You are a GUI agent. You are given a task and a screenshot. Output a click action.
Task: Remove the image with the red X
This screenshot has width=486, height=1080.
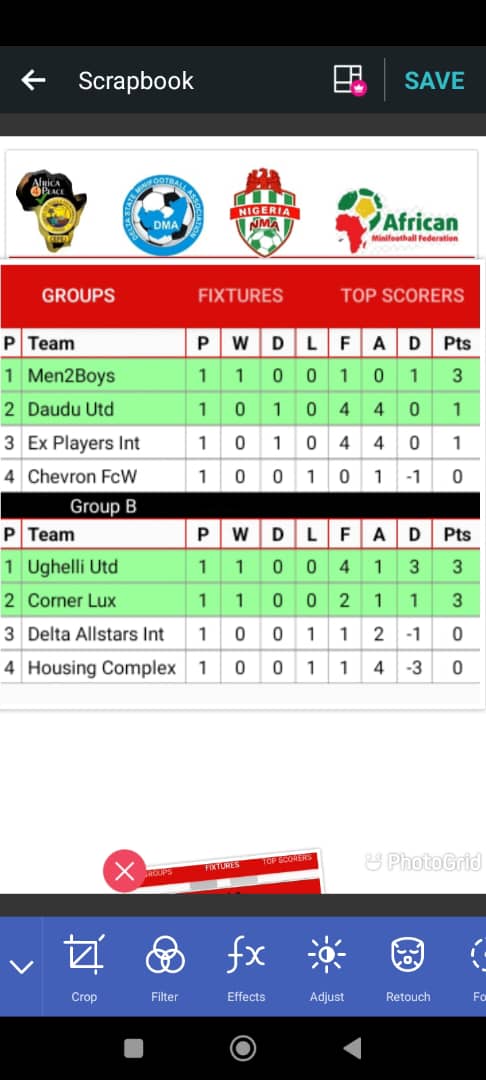click(125, 871)
